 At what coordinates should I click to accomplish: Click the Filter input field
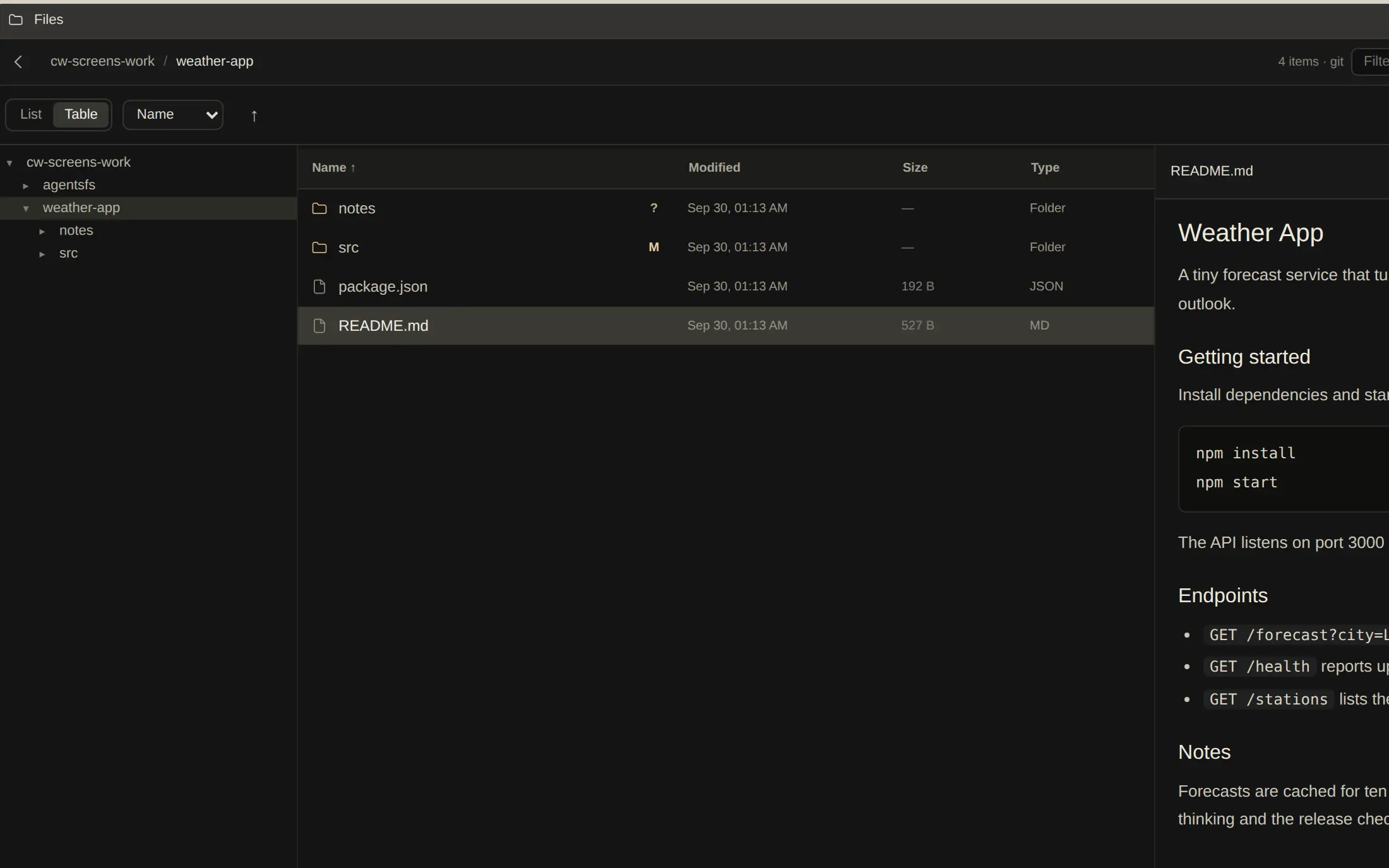[1370, 61]
